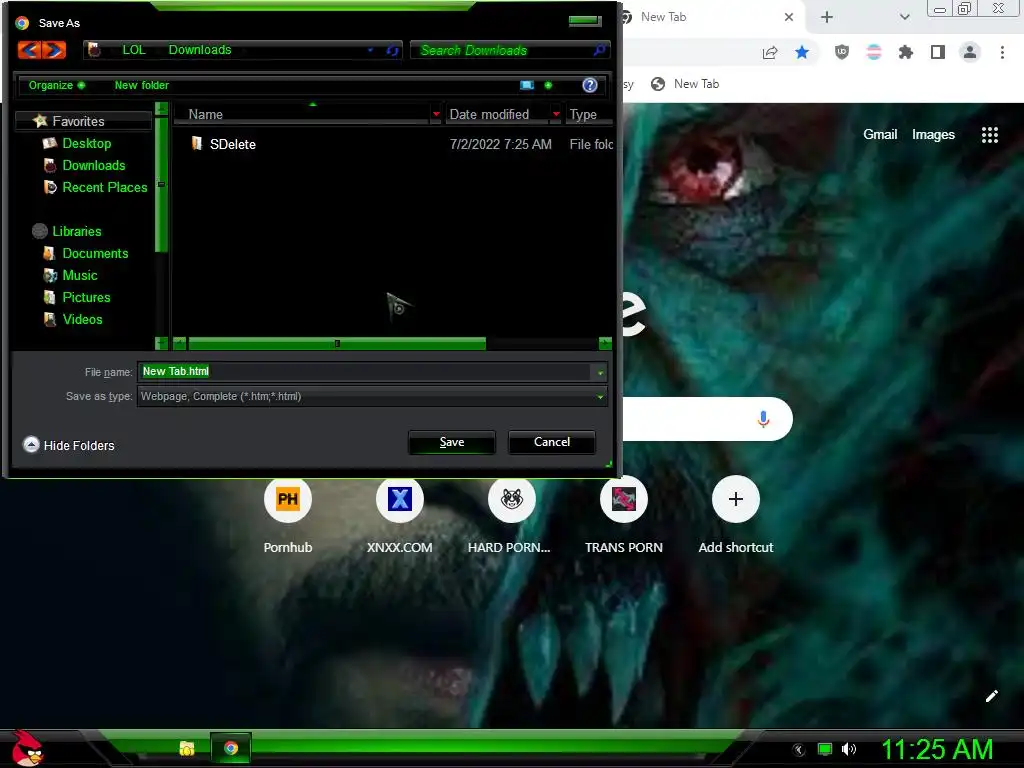Open the Music library
1024x768 pixels.
tap(80, 276)
